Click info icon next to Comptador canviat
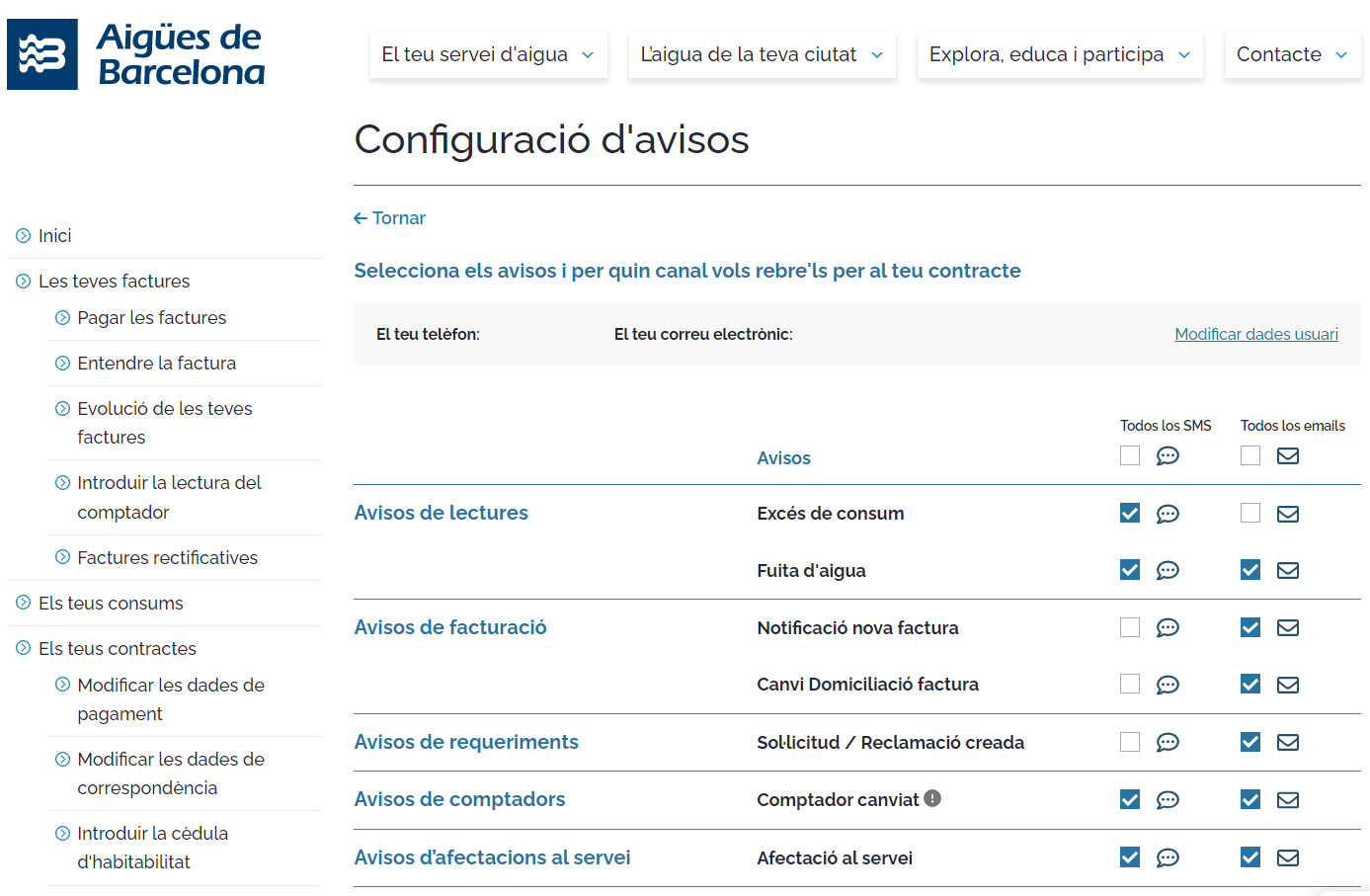1370x896 pixels. 932,798
